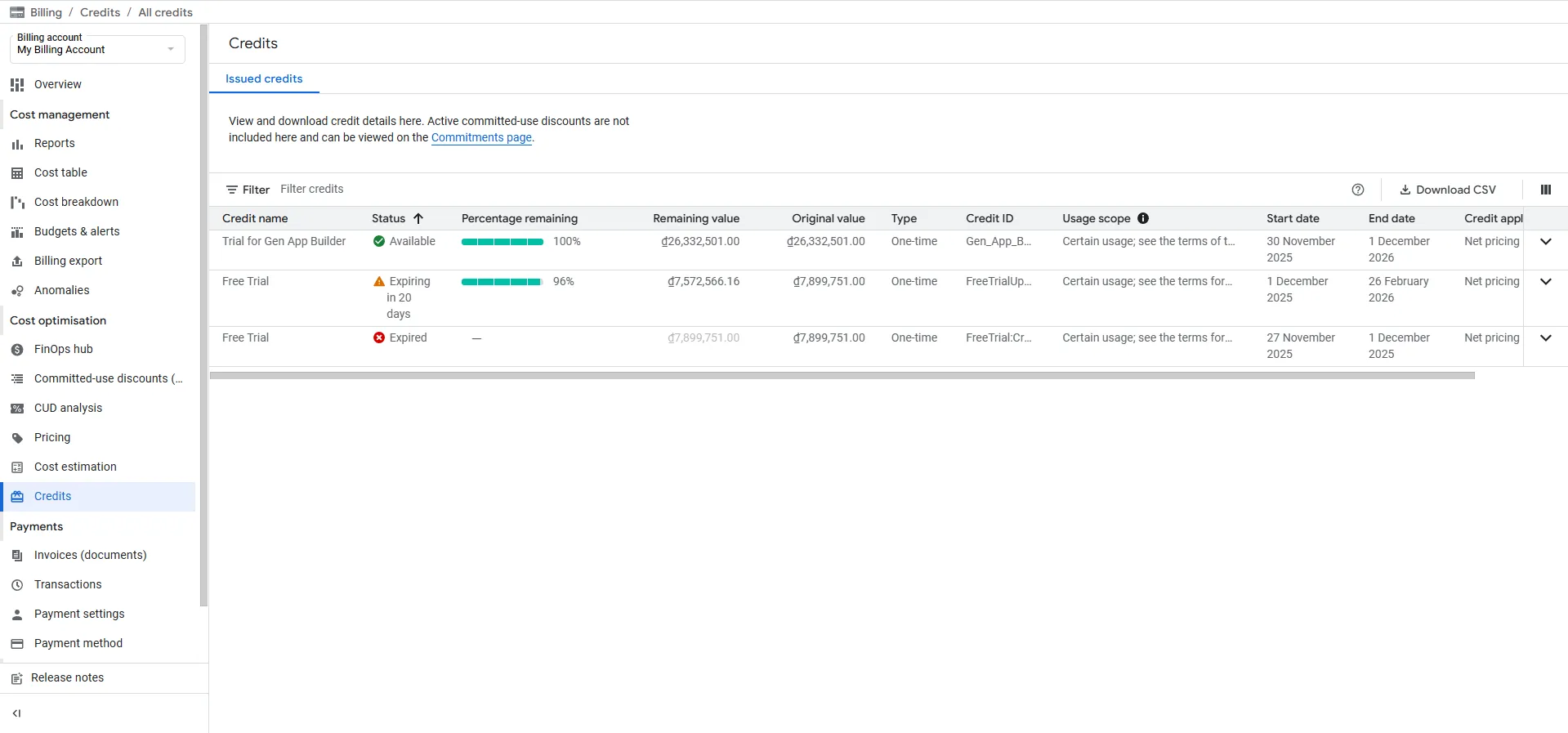
Task: Click the Filter list icon
Action: tap(232, 190)
